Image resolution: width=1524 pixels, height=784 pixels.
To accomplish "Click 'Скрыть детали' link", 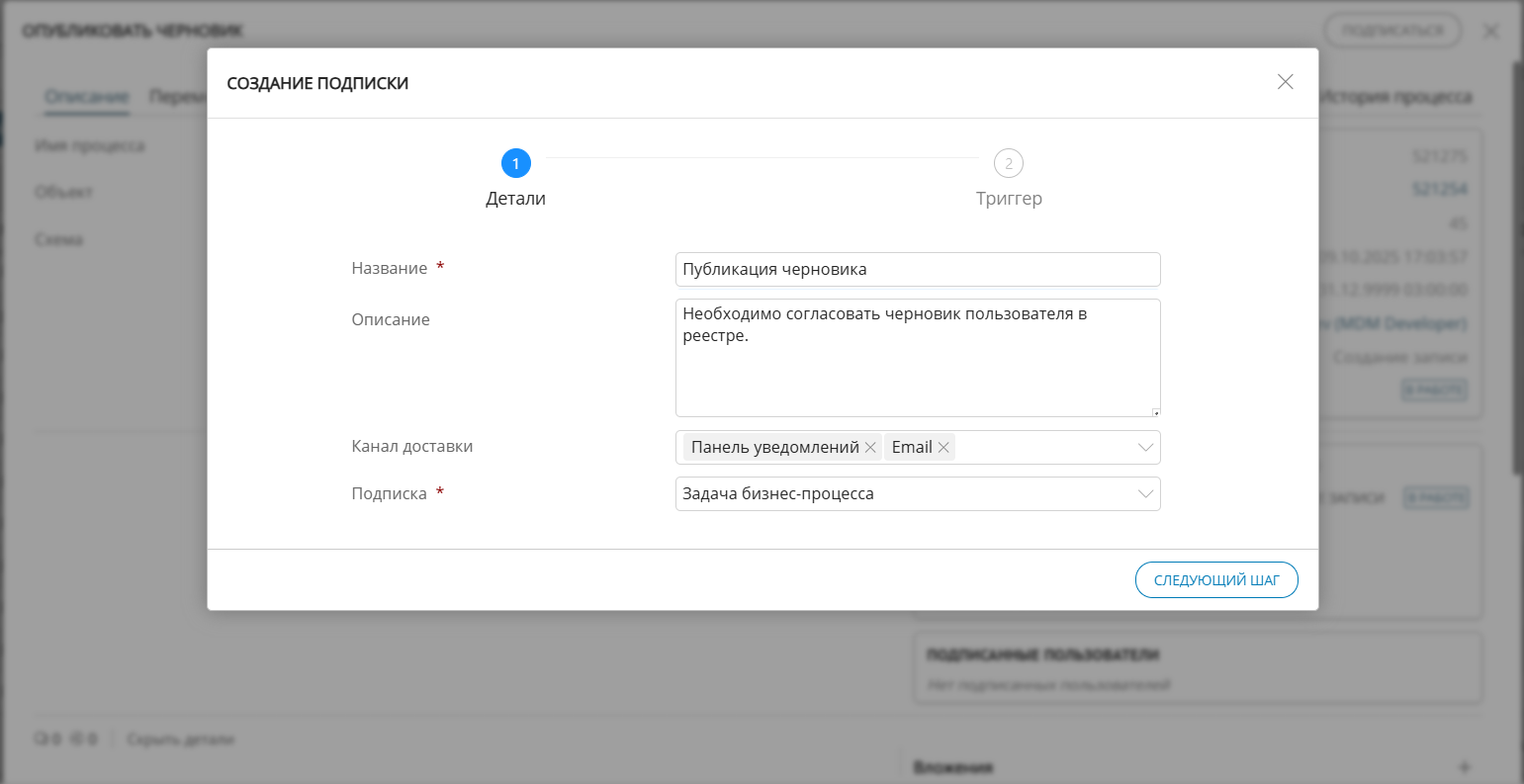I will point(180,740).
